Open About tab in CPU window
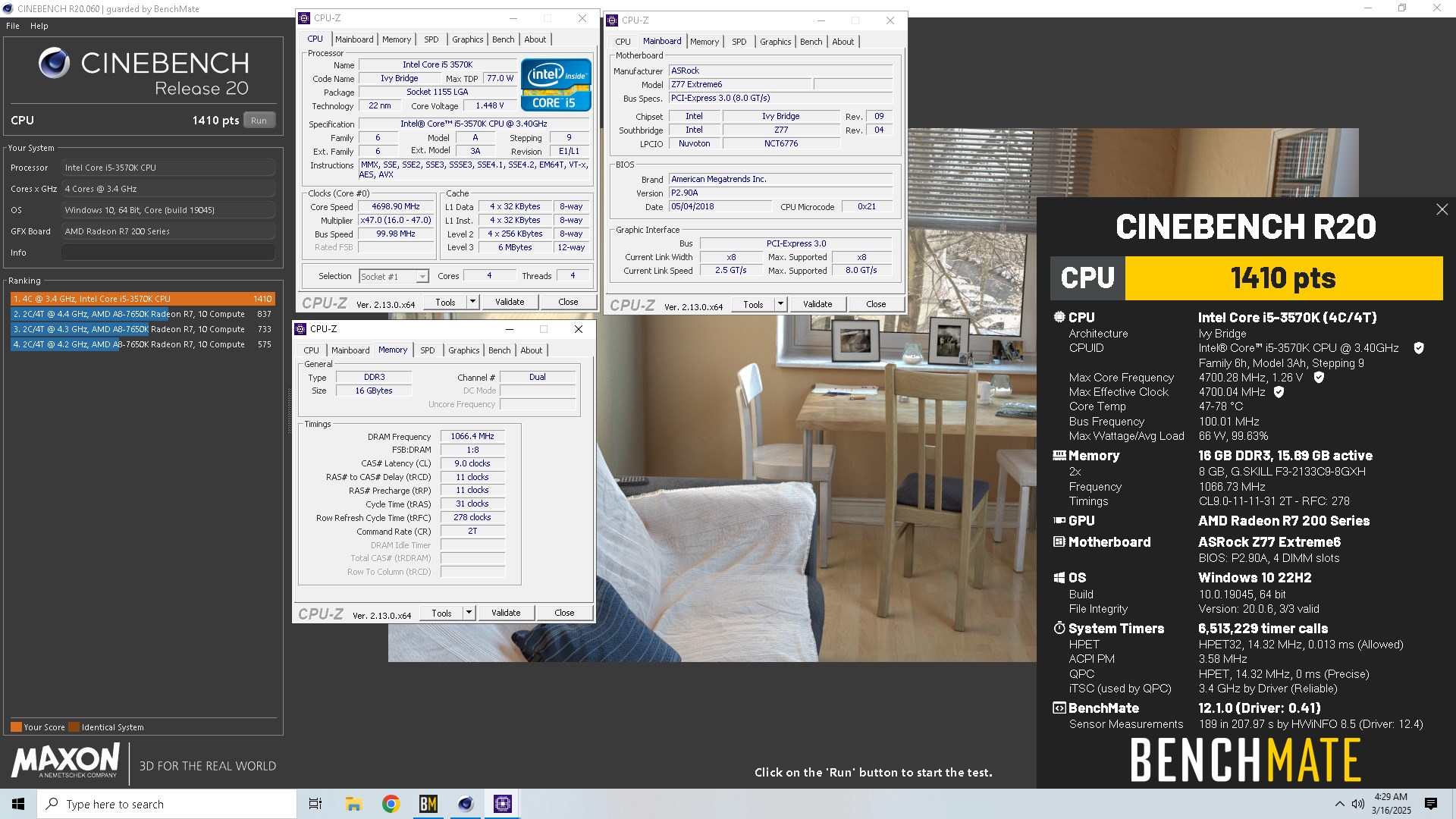 (x=535, y=39)
